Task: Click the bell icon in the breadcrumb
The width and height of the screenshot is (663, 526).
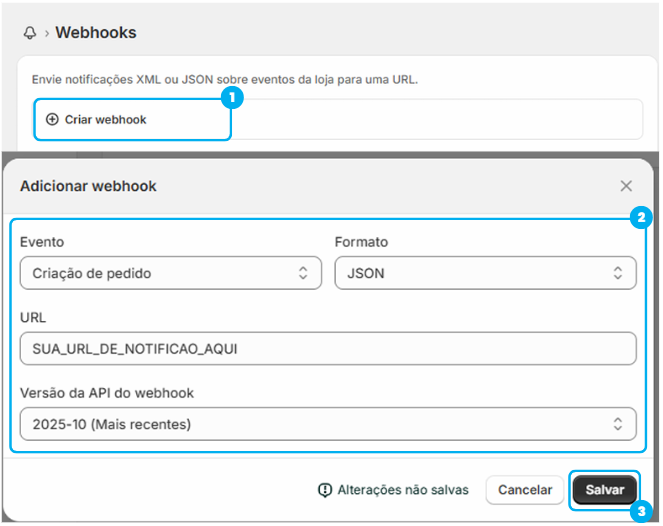Action: click(29, 33)
